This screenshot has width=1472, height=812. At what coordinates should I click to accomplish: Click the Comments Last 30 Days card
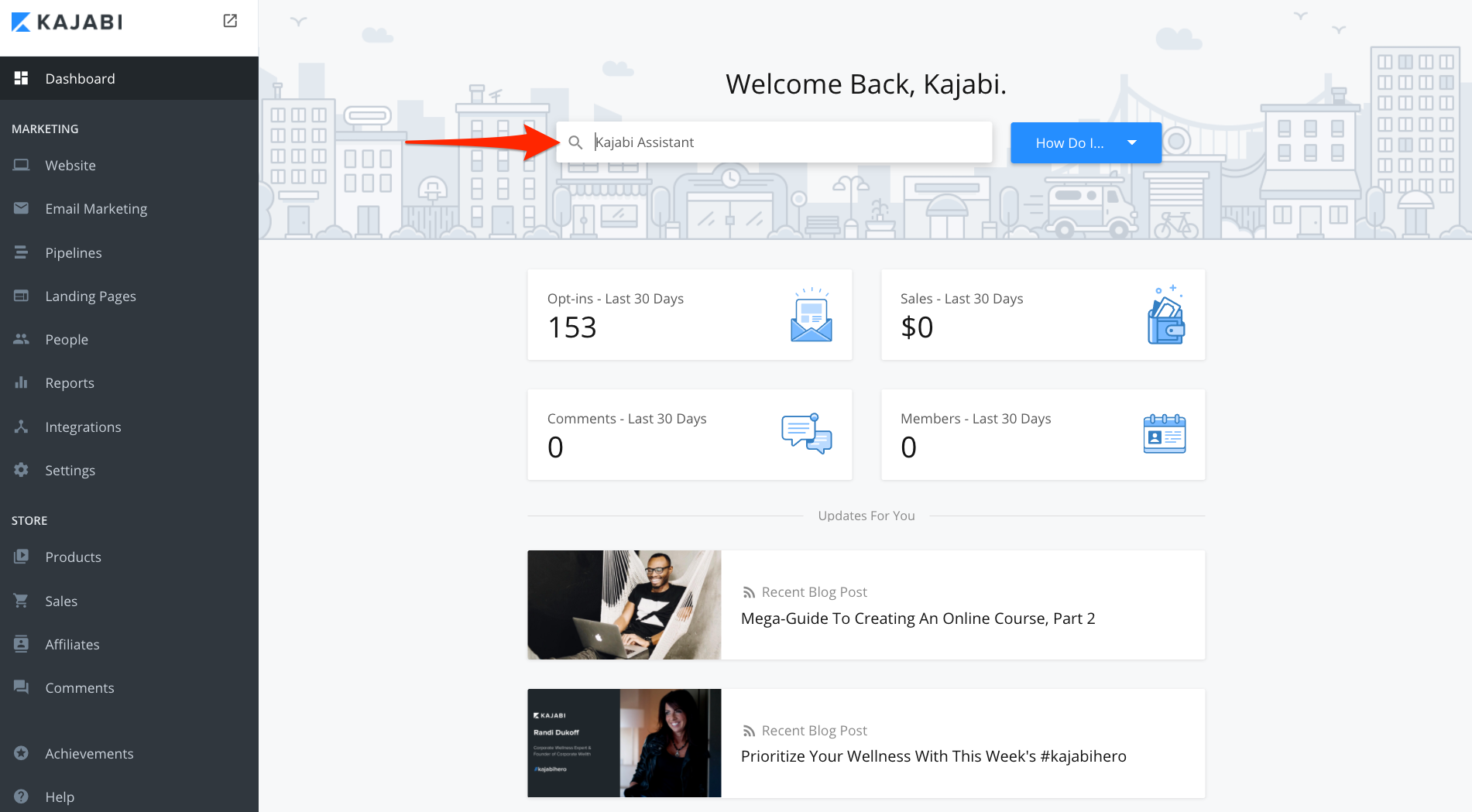(x=689, y=434)
